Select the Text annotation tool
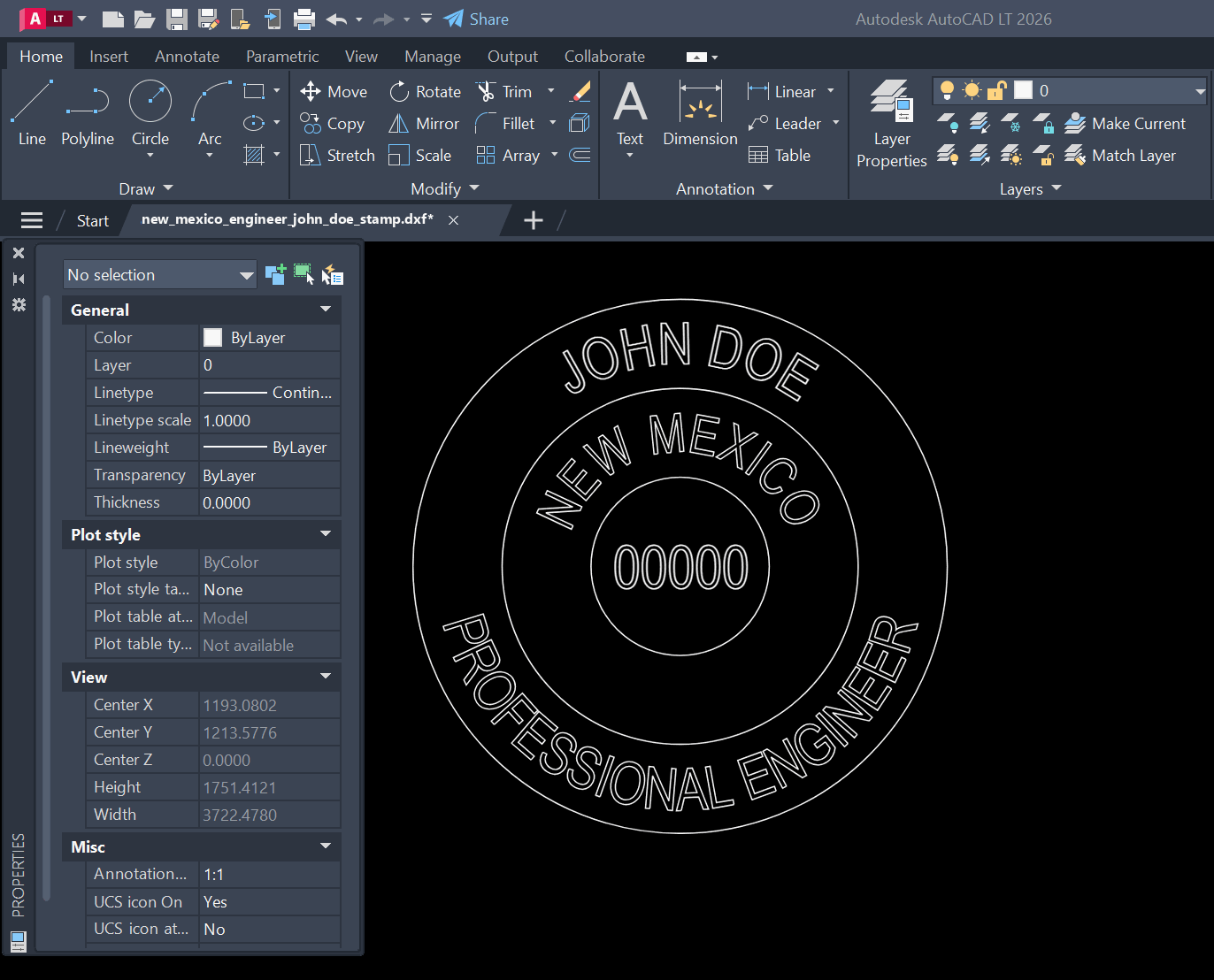The height and width of the screenshot is (980, 1214). click(630, 113)
